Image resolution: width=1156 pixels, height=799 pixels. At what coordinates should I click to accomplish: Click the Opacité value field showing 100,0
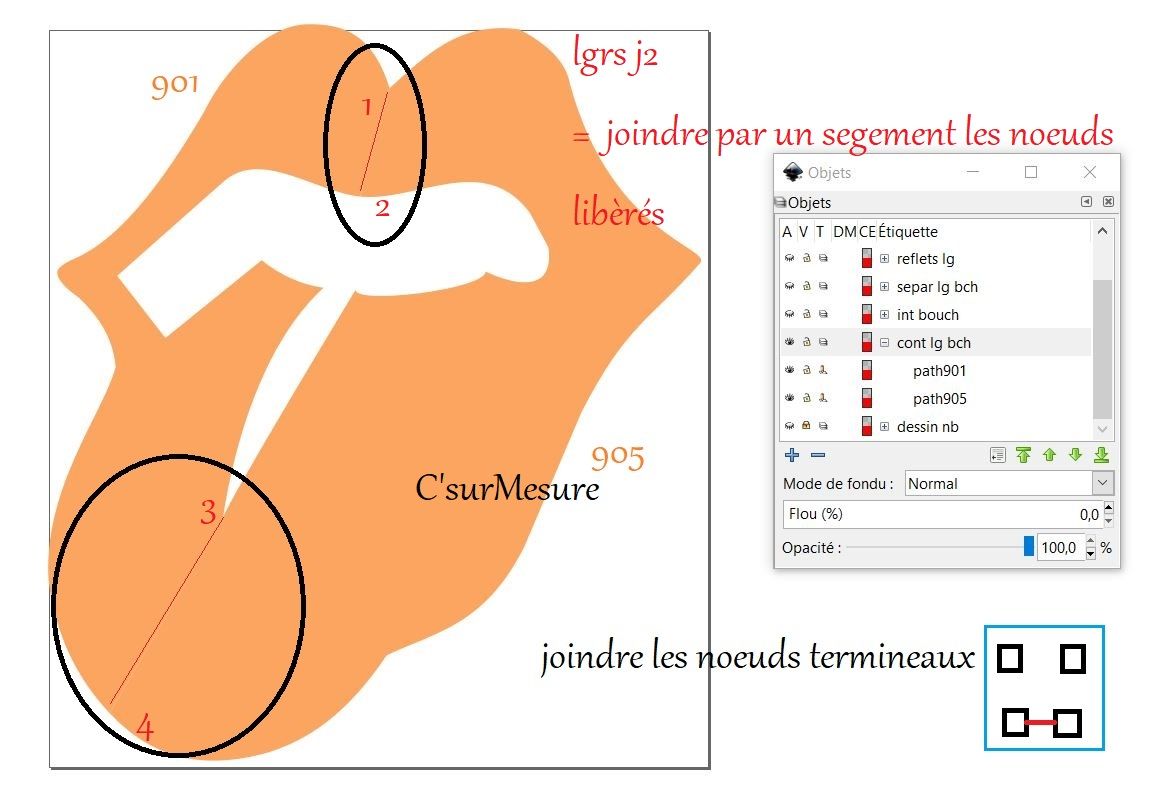click(1060, 547)
